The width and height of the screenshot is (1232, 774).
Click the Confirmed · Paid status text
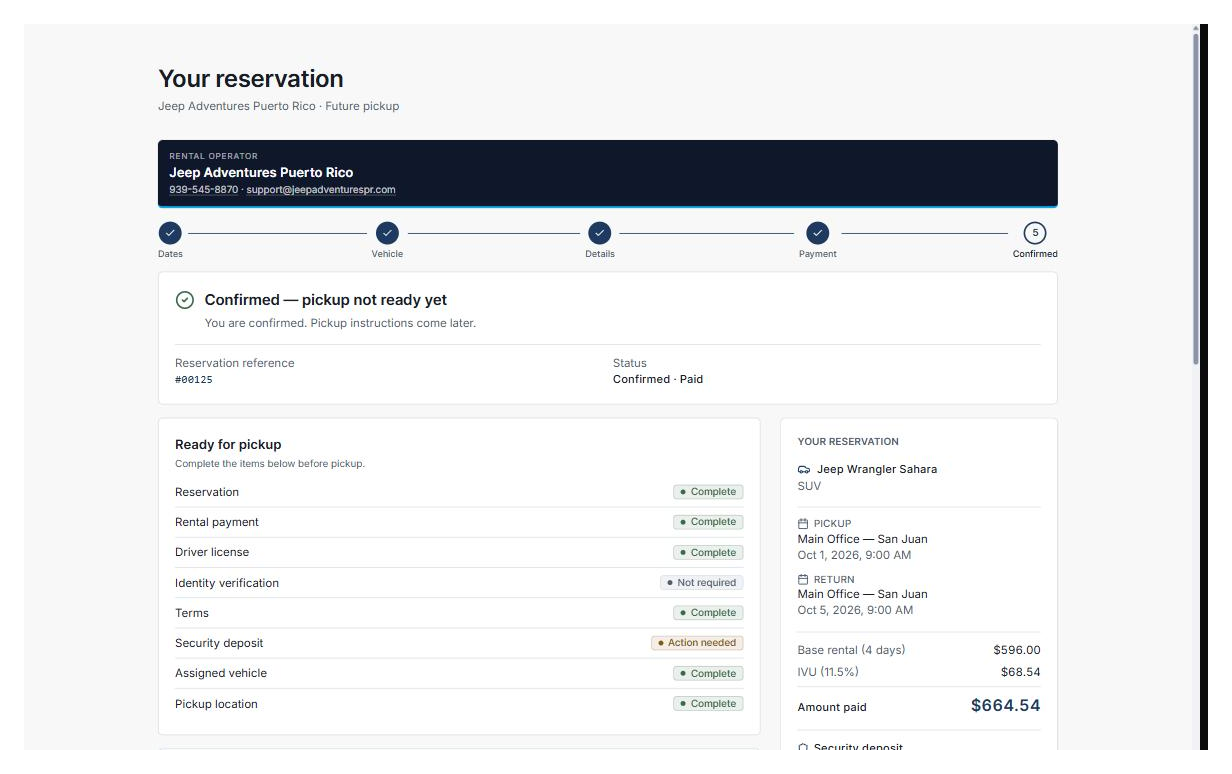pos(658,379)
